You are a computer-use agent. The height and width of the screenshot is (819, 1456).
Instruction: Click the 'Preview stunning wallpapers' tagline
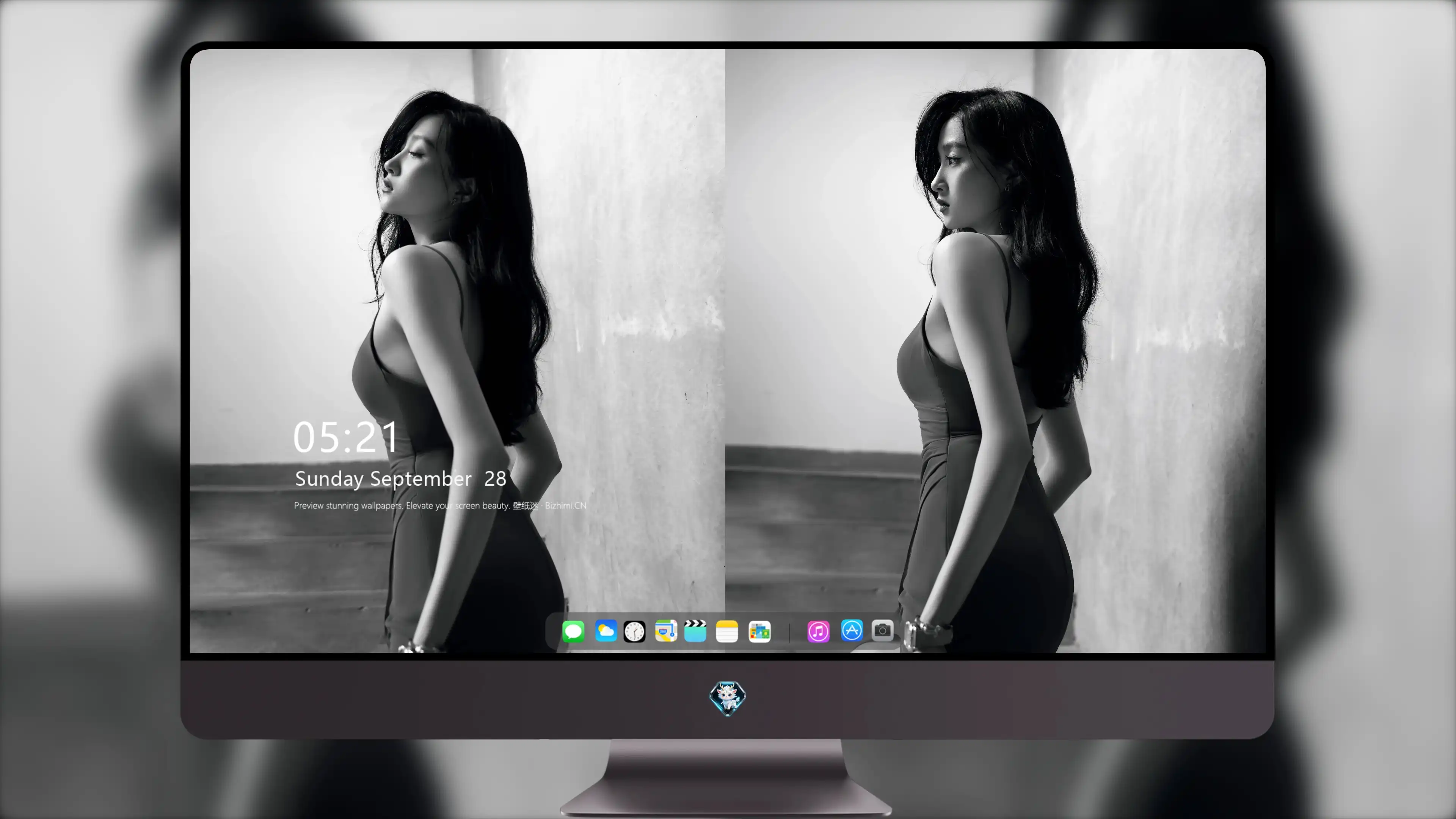440,505
